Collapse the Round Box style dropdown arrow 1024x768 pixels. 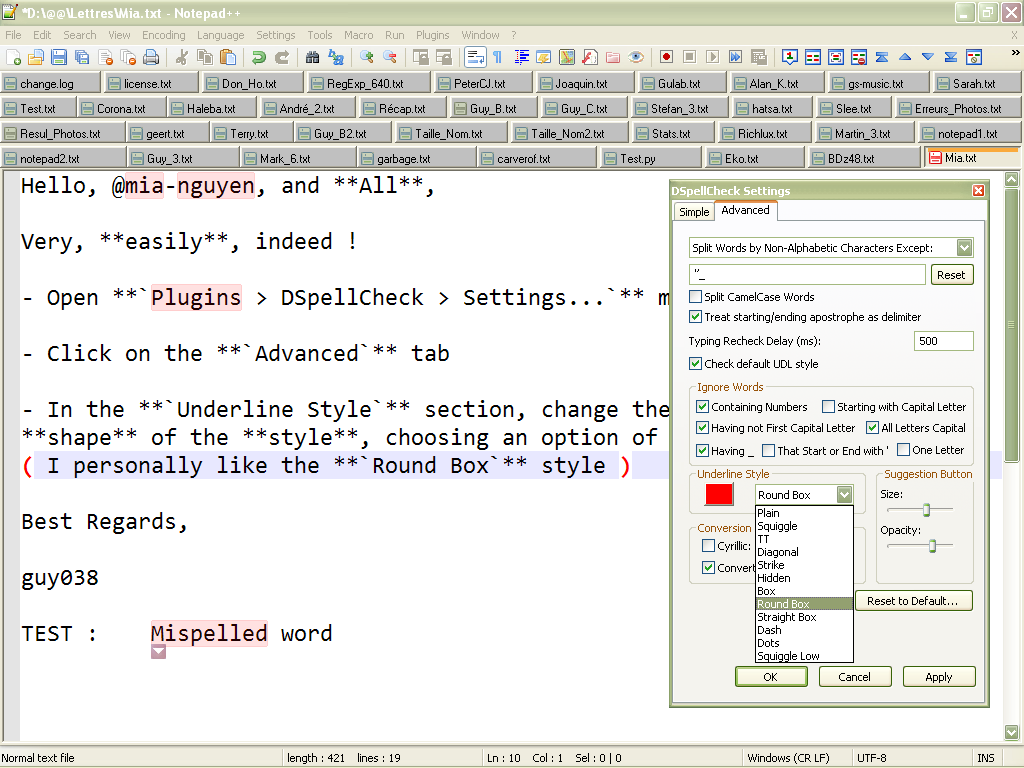tap(844, 495)
